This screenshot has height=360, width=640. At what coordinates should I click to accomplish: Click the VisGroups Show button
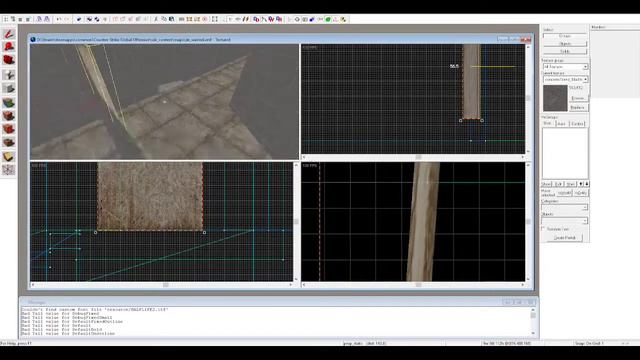[547, 184]
